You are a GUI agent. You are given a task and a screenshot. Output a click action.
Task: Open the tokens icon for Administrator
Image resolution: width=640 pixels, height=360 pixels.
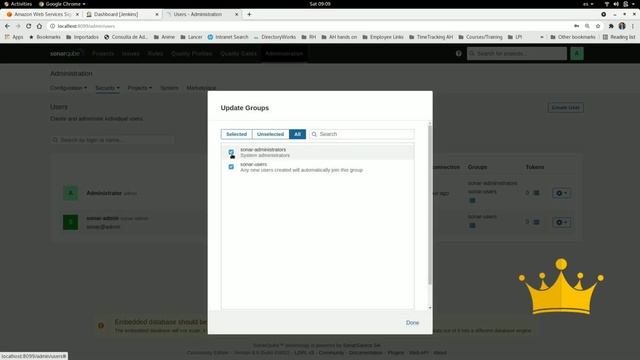[x=536, y=193]
